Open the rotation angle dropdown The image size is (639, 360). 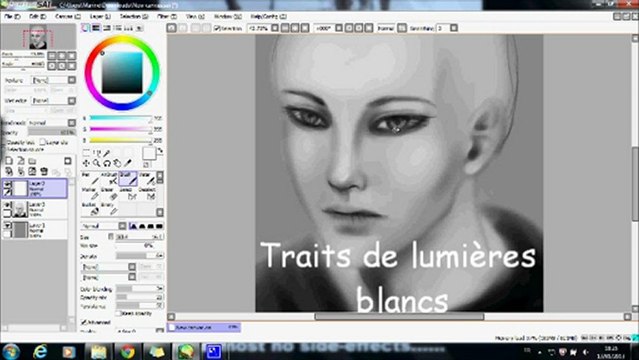pos(339,28)
